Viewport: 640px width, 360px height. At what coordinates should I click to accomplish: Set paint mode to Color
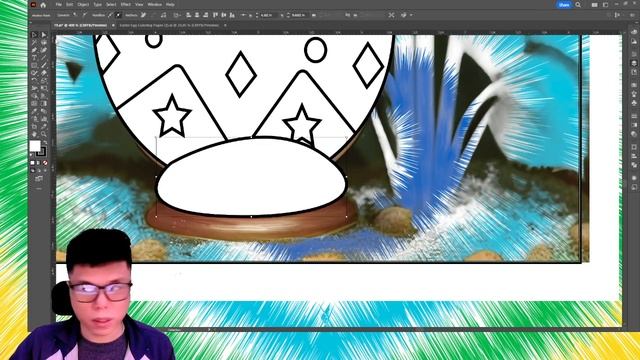point(33,162)
